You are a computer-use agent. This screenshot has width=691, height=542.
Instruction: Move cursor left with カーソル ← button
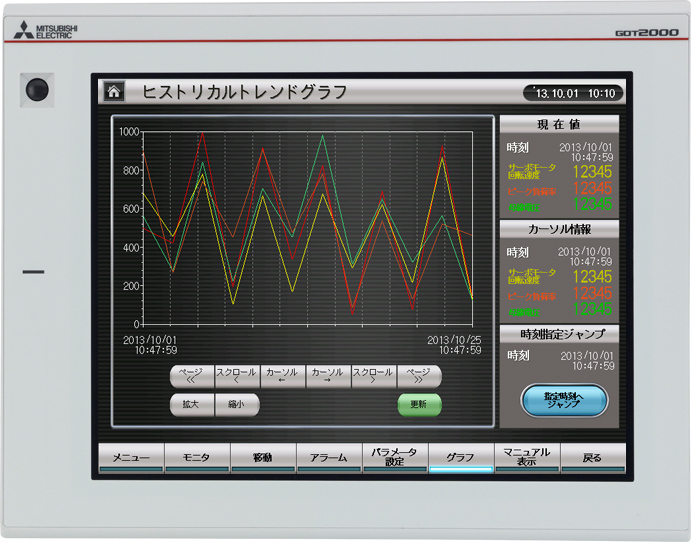[283, 376]
